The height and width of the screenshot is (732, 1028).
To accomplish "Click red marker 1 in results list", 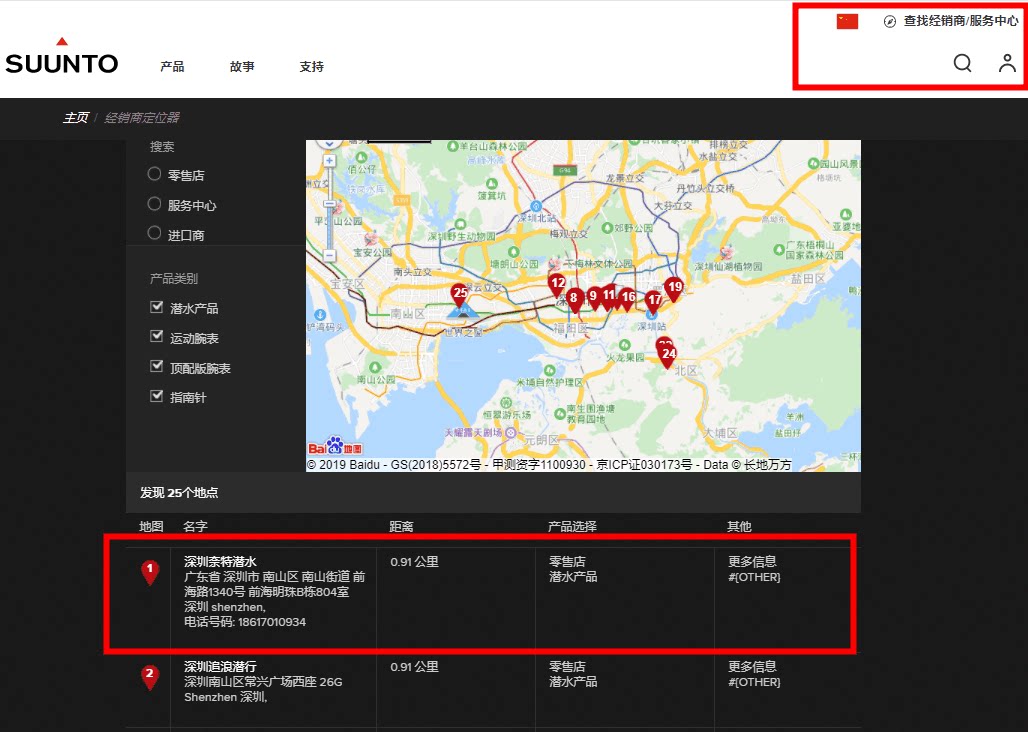I will coord(150,572).
